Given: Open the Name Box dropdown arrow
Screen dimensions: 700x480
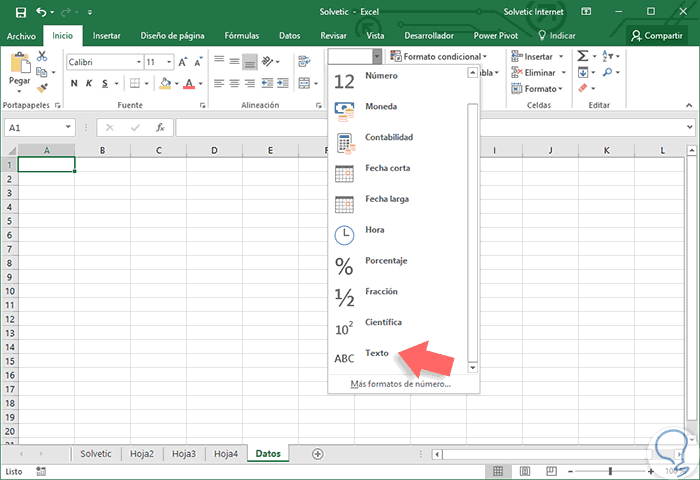Looking at the screenshot, I should (x=68, y=128).
